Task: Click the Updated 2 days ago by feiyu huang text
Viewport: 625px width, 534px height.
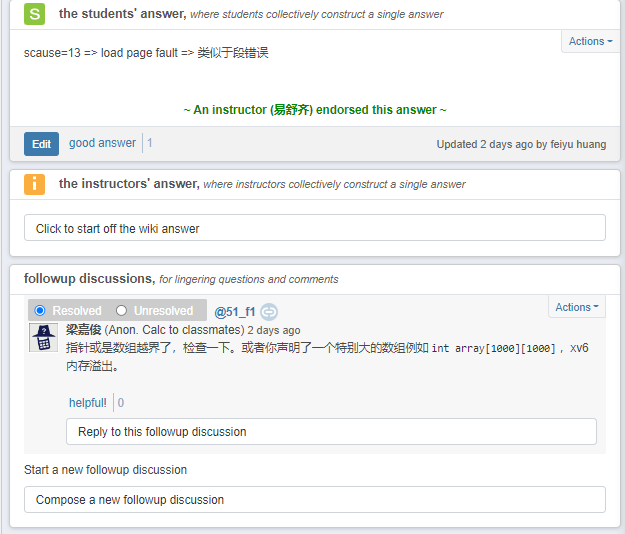Action: coord(521,144)
